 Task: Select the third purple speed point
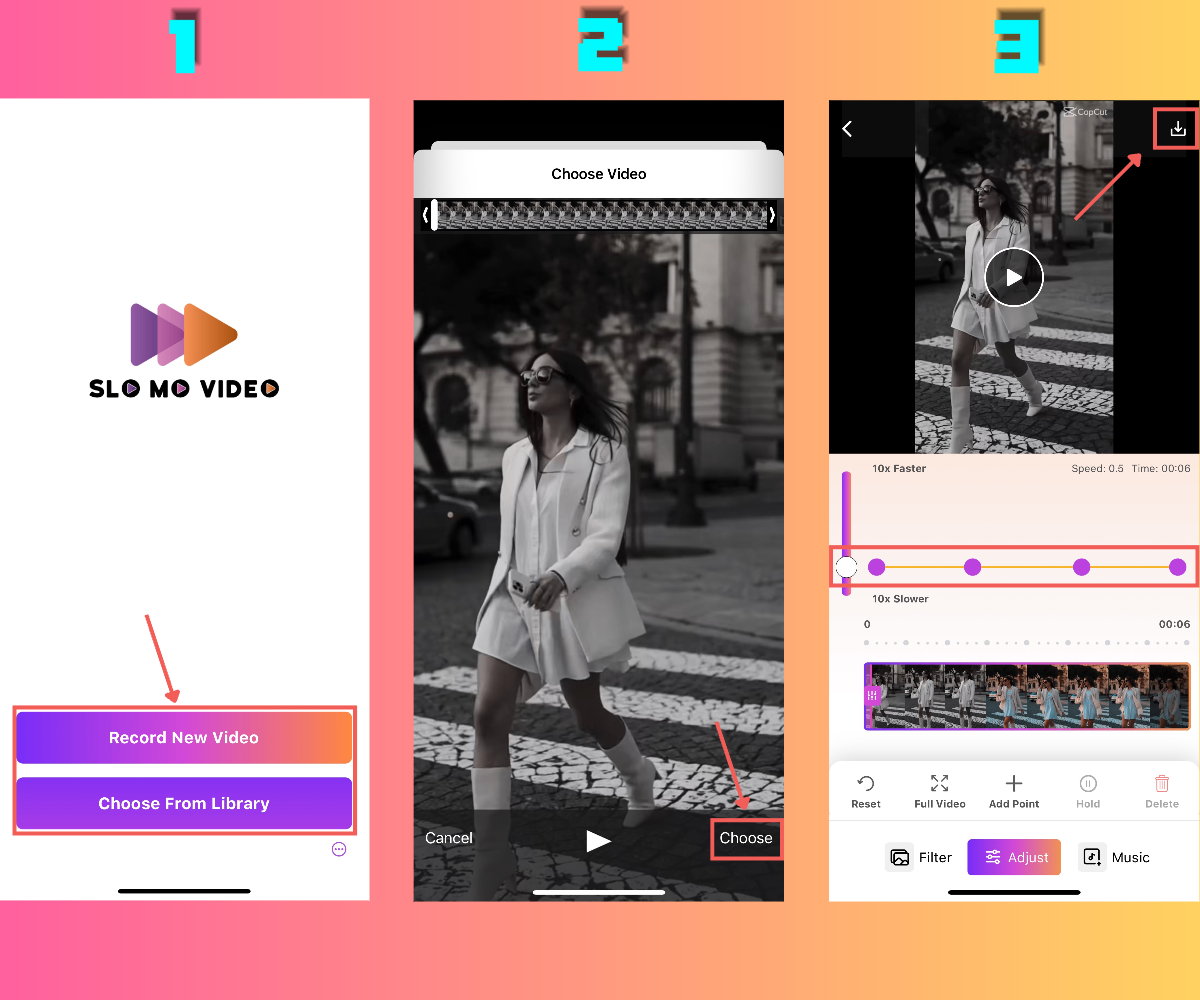click(1081, 567)
